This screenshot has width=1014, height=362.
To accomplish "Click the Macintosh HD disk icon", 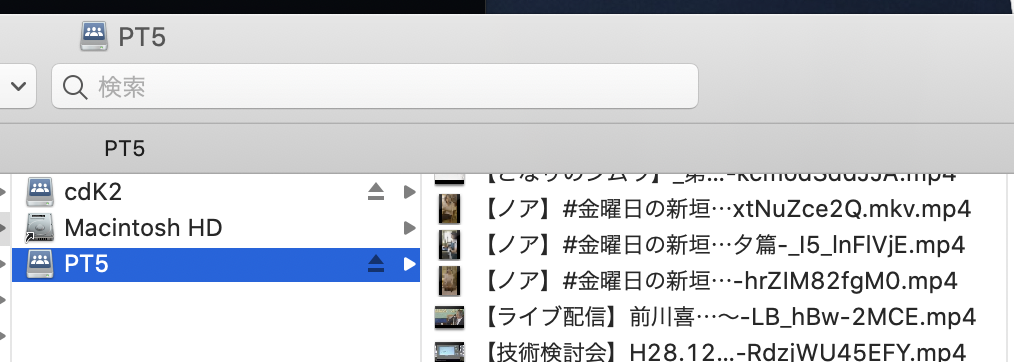I will (x=39, y=228).
